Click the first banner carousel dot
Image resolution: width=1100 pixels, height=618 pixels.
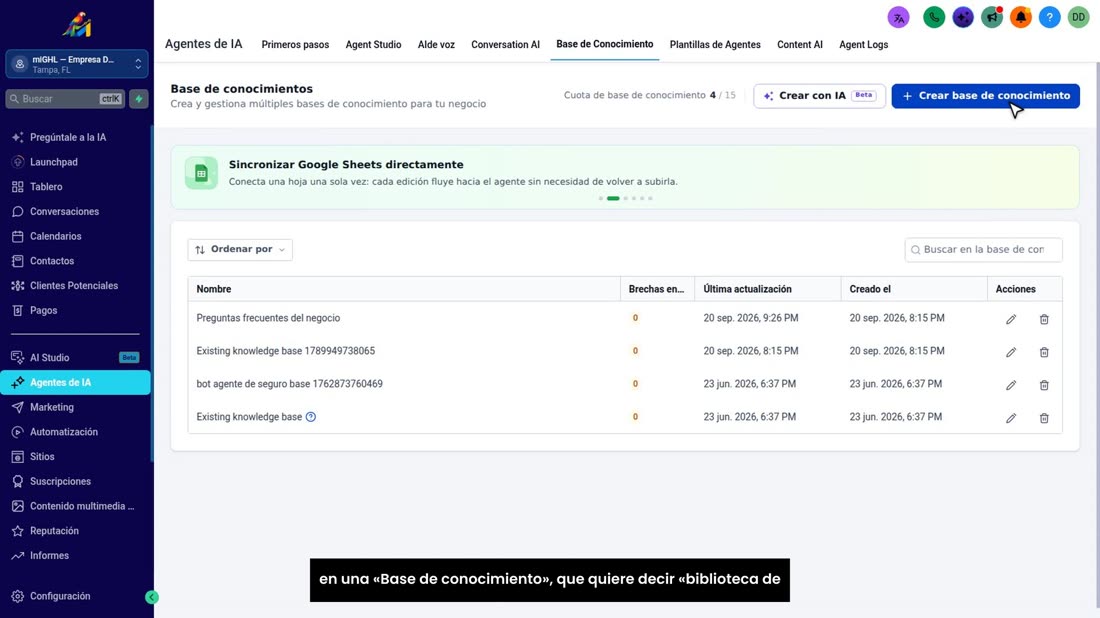pyautogui.click(x=601, y=199)
